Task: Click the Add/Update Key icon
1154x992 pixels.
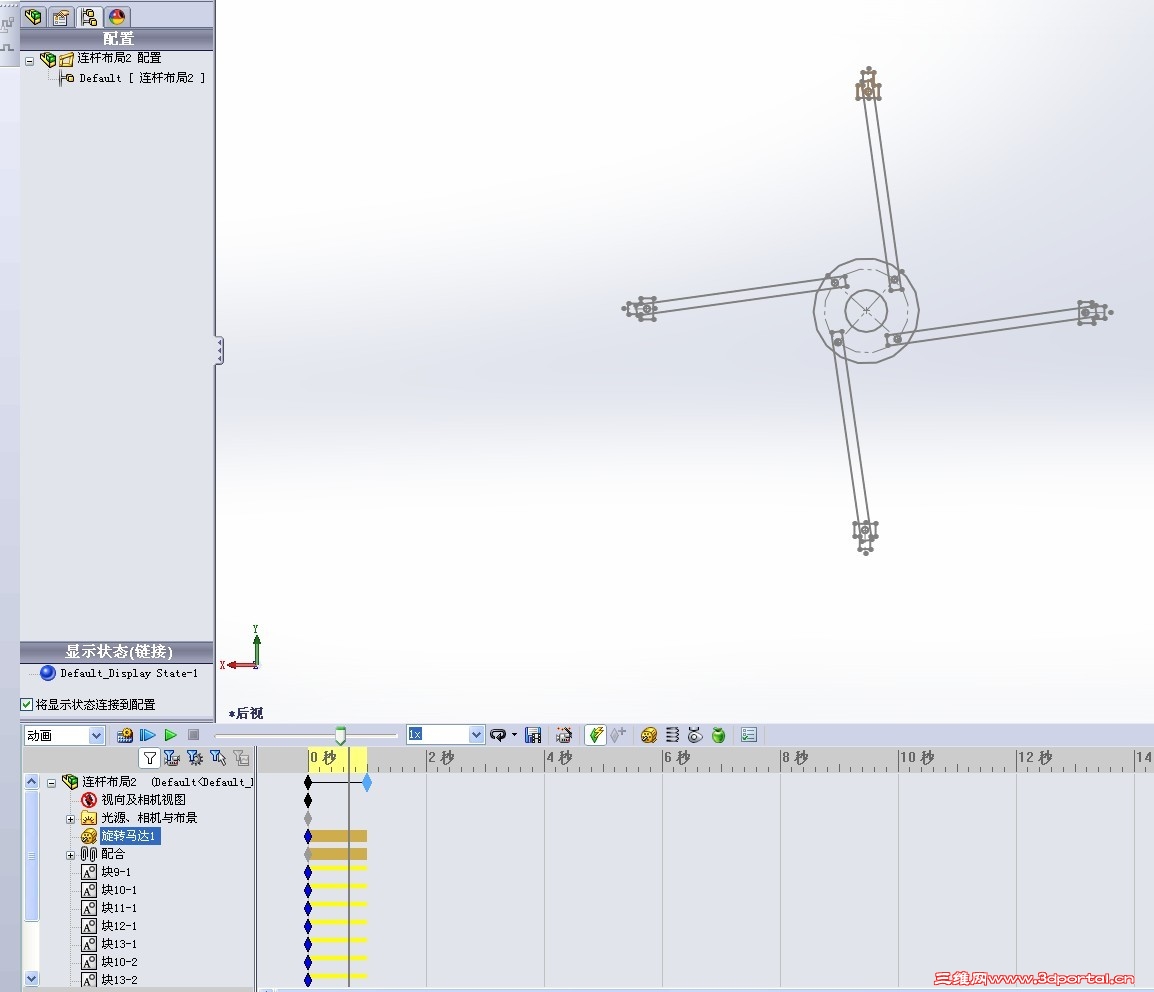Action: [x=618, y=734]
